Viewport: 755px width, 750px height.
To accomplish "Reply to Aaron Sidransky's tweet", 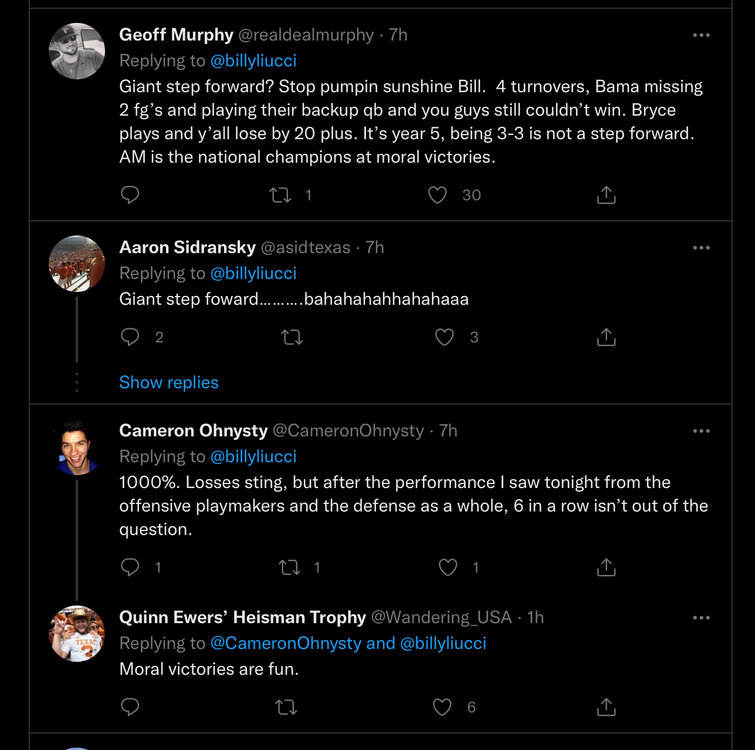I will click(x=130, y=337).
